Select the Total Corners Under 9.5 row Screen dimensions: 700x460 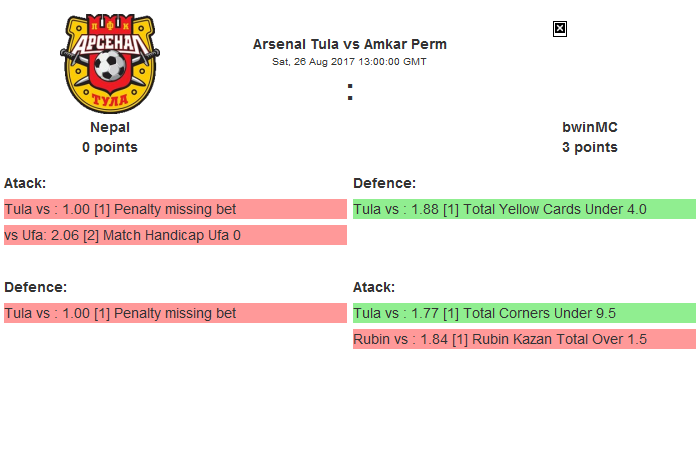pos(524,313)
